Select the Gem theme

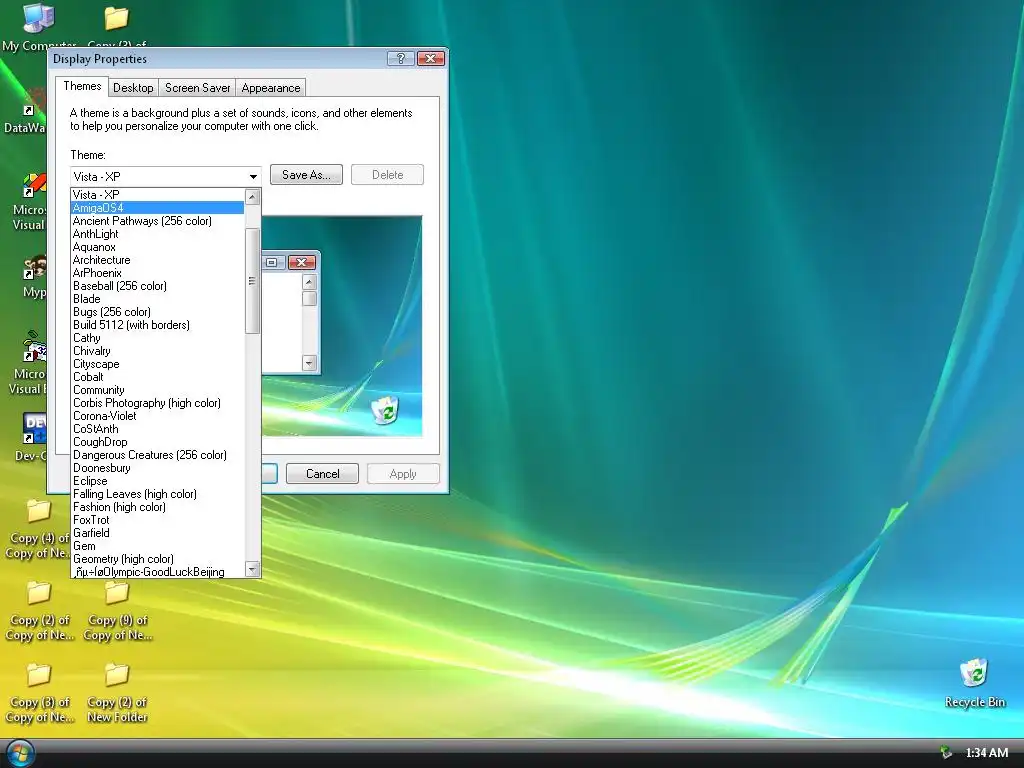point(157,546)
